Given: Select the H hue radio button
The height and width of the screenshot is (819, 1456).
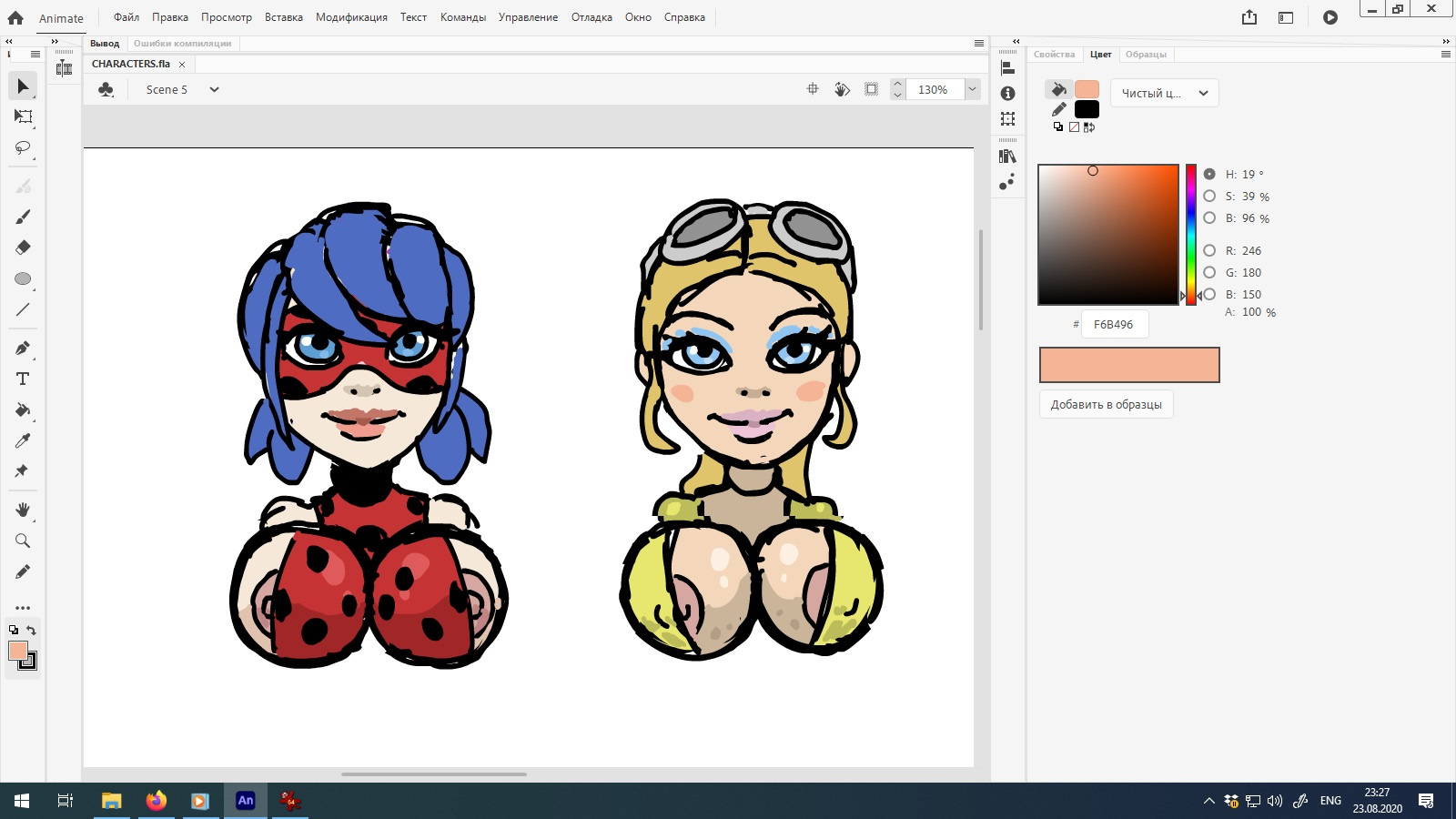Looking at the screenshot, I should pyautogui.click(x=1209, y=174).
